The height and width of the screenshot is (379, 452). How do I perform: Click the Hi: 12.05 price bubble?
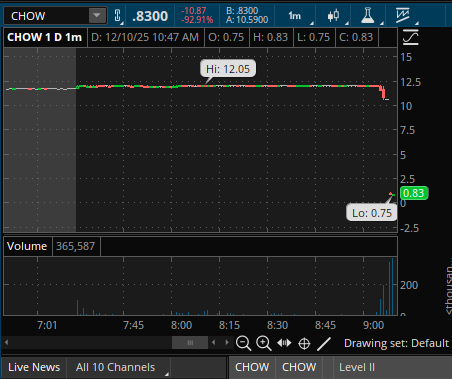point(228,69)
